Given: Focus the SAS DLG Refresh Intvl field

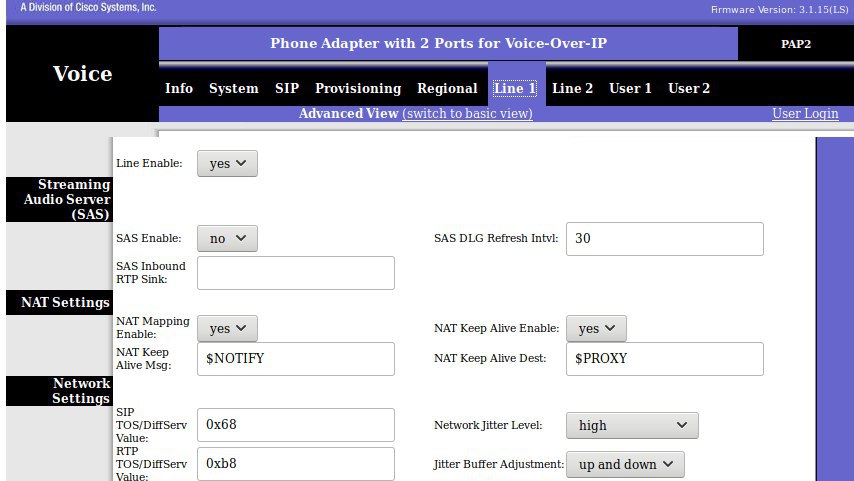Looking at the screenshot, I should tap(665, 239).
